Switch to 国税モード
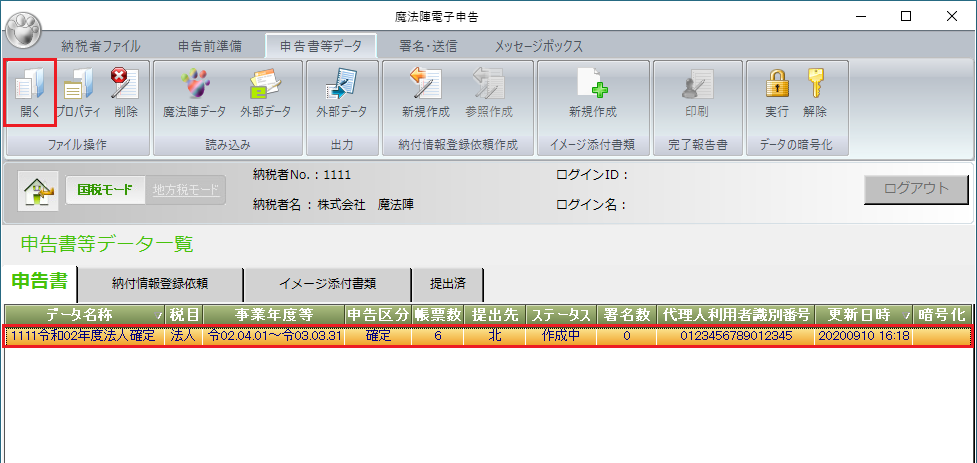The width and height of the screenshot is (977, 463). (x=104, y=190)
